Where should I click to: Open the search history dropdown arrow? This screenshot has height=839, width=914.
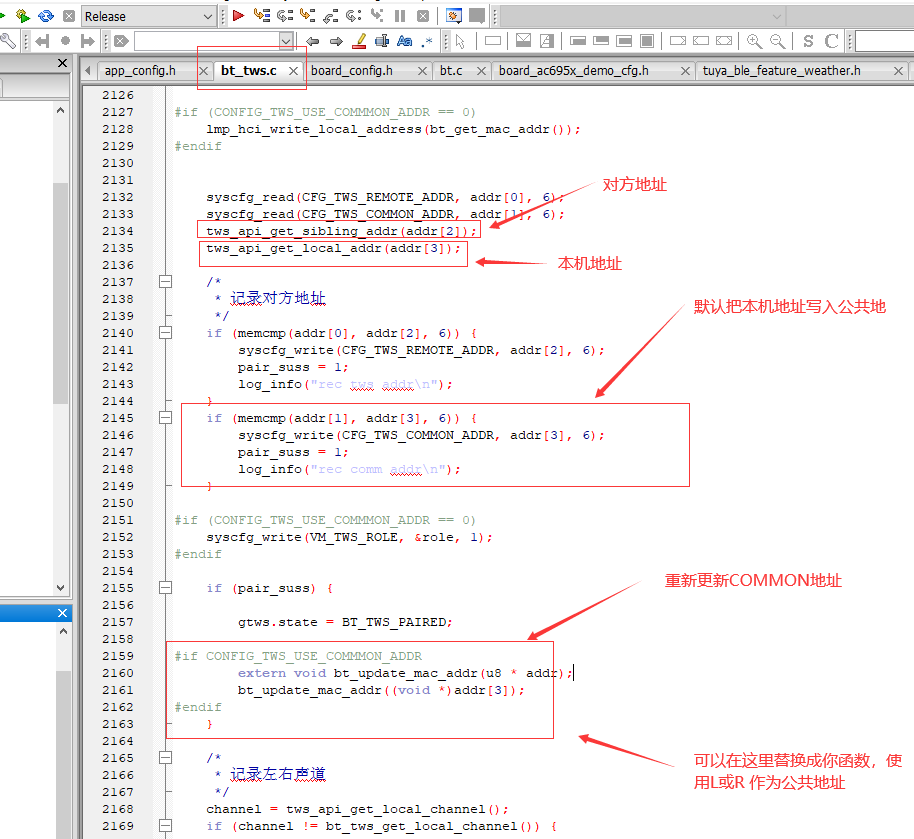point(286,41)
